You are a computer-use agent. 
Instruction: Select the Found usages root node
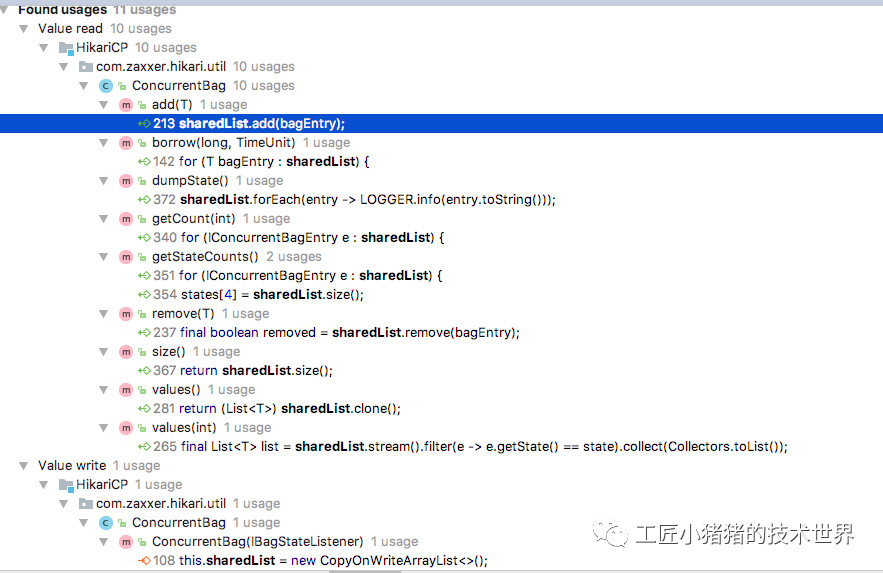(x=97, y=10)
